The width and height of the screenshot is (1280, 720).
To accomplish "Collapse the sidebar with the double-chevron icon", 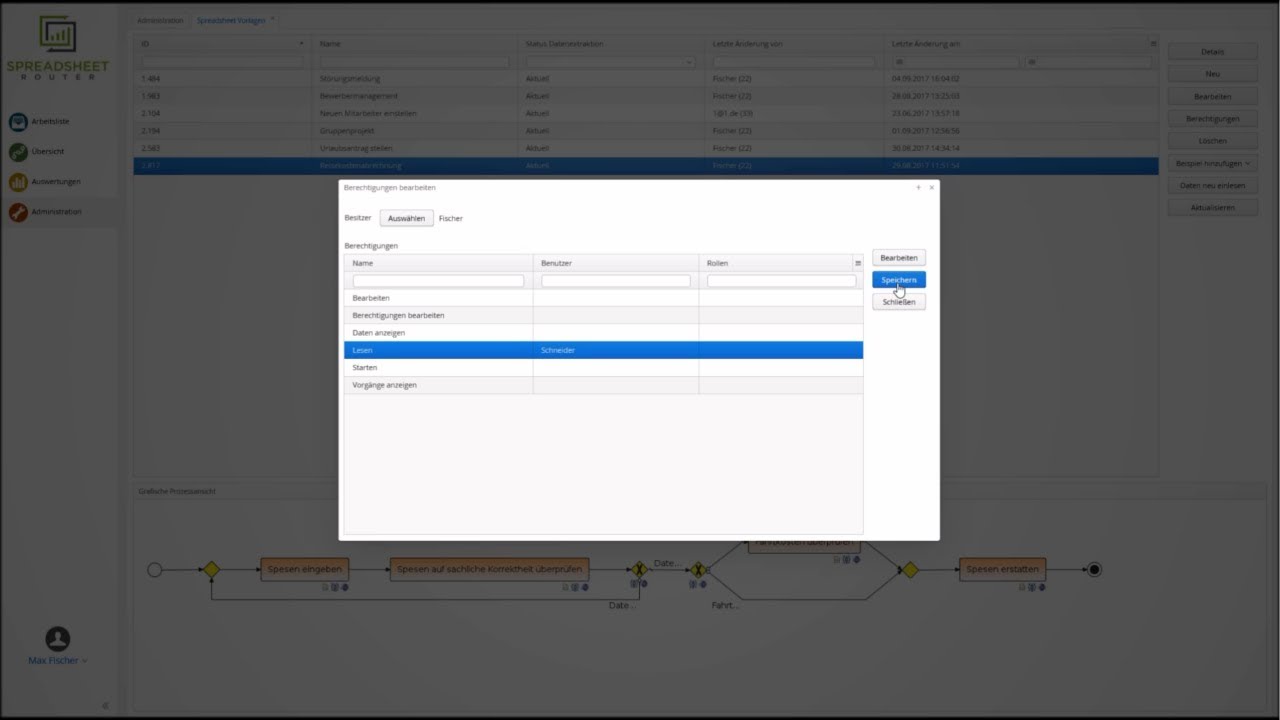I will (105, 705).
